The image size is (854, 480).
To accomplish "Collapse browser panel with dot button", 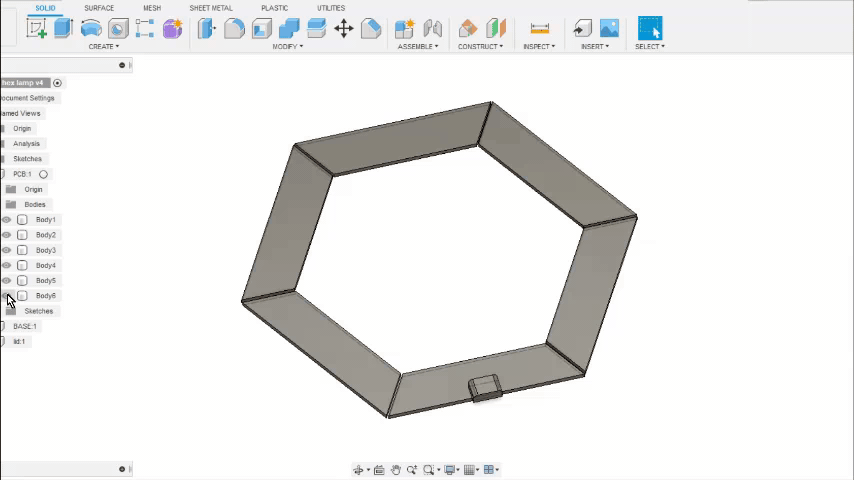I will coord(122,65).
